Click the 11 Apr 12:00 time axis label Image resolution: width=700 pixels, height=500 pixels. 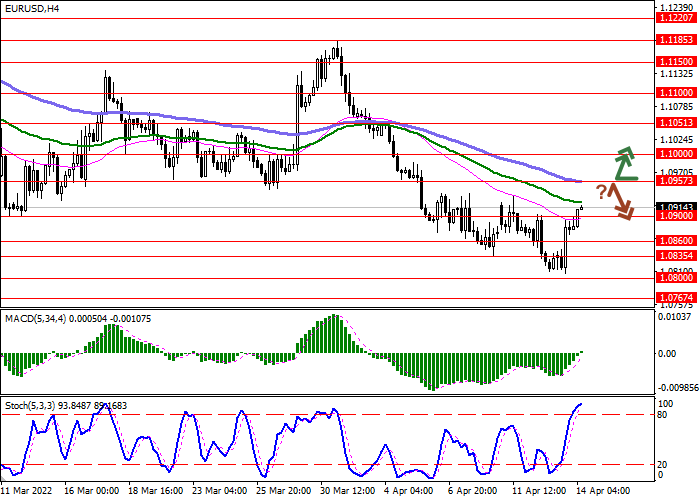tap(541, 491)
